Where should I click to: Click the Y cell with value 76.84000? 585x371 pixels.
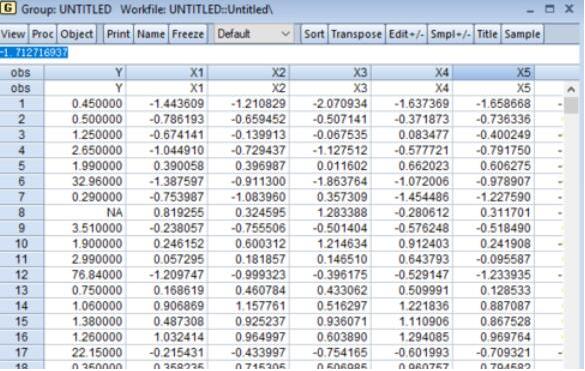coord(85,275)
